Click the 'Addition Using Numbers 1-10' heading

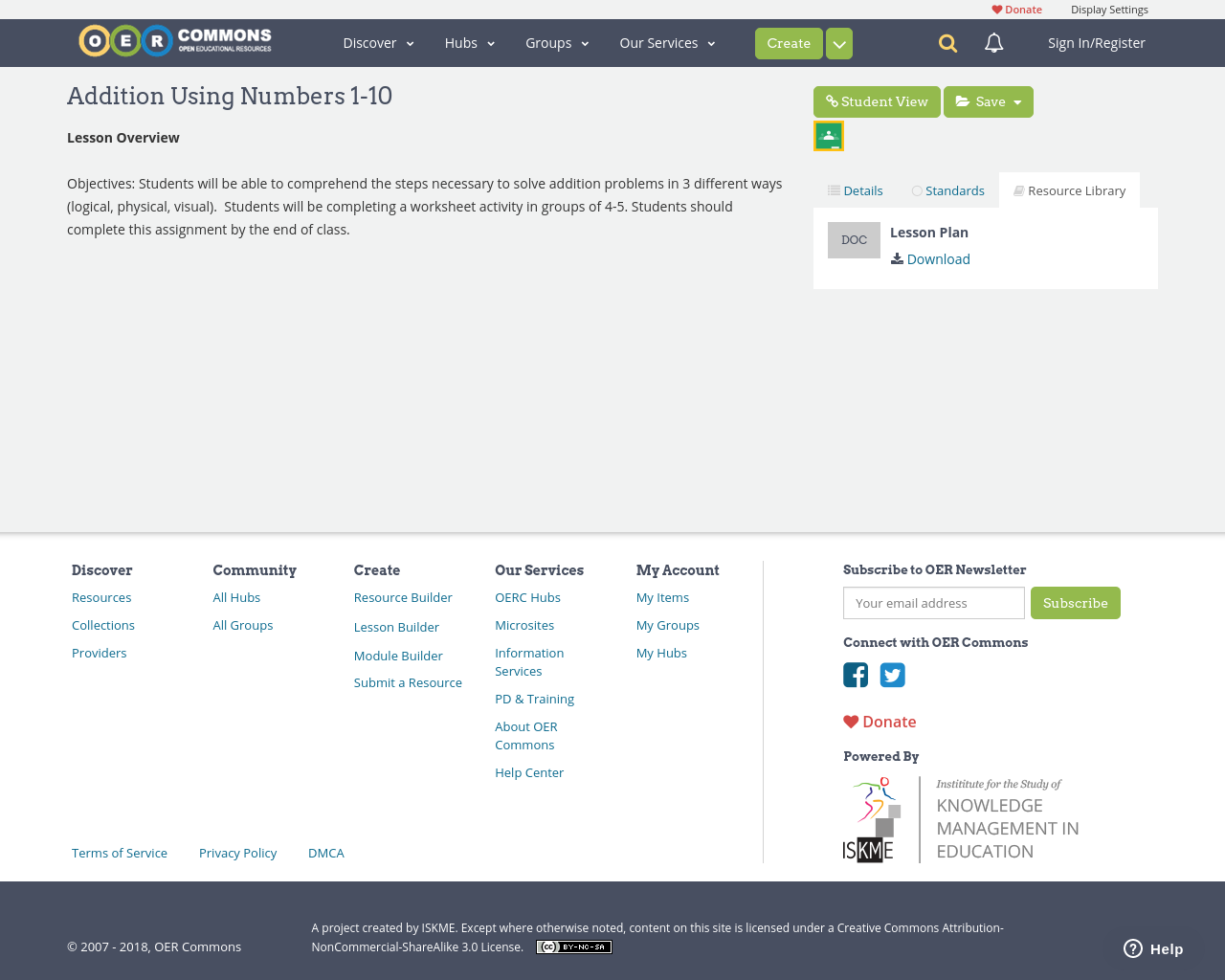[x=230, y=96]
